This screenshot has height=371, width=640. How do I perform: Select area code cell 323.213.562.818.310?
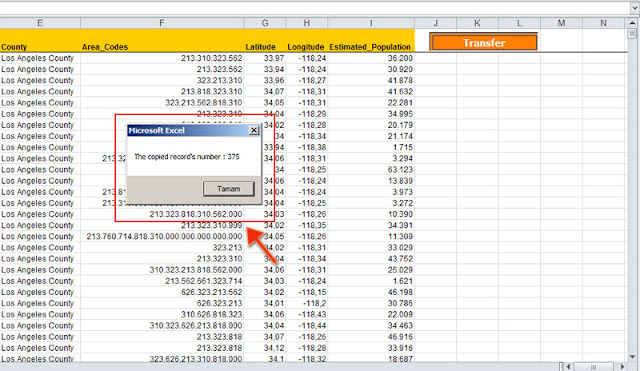click(162, 102)
